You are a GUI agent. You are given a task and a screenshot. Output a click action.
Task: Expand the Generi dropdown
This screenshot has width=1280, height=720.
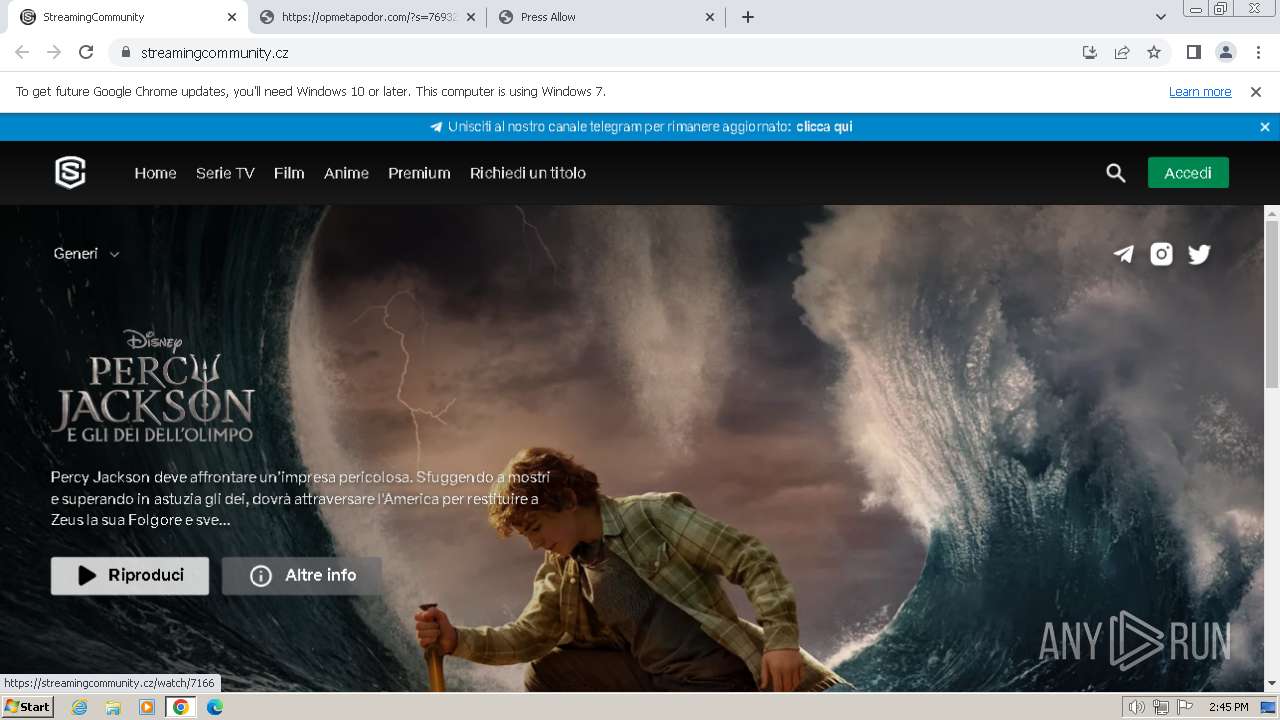tap(87, 254)
